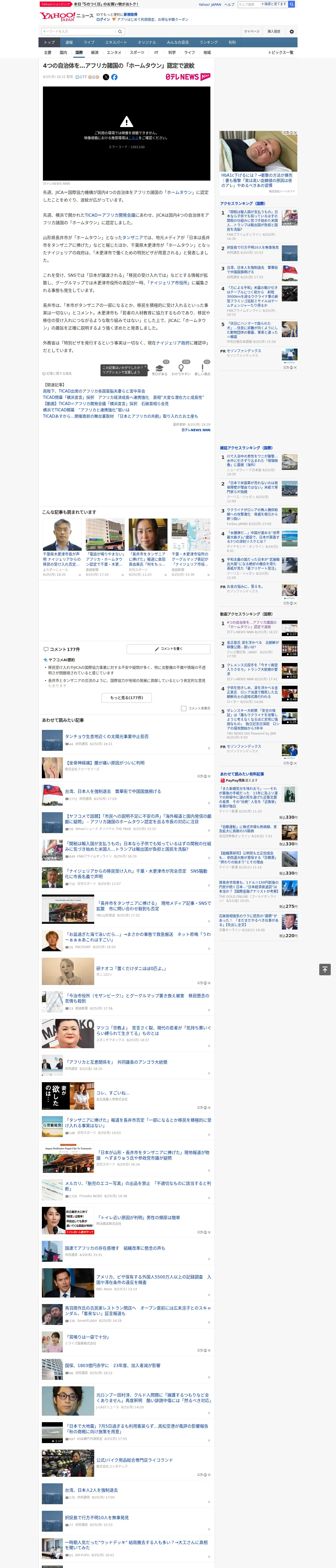Screen dimensions: 336x1568
Task: Switch to スポーツ category
Action: (137, 52)
